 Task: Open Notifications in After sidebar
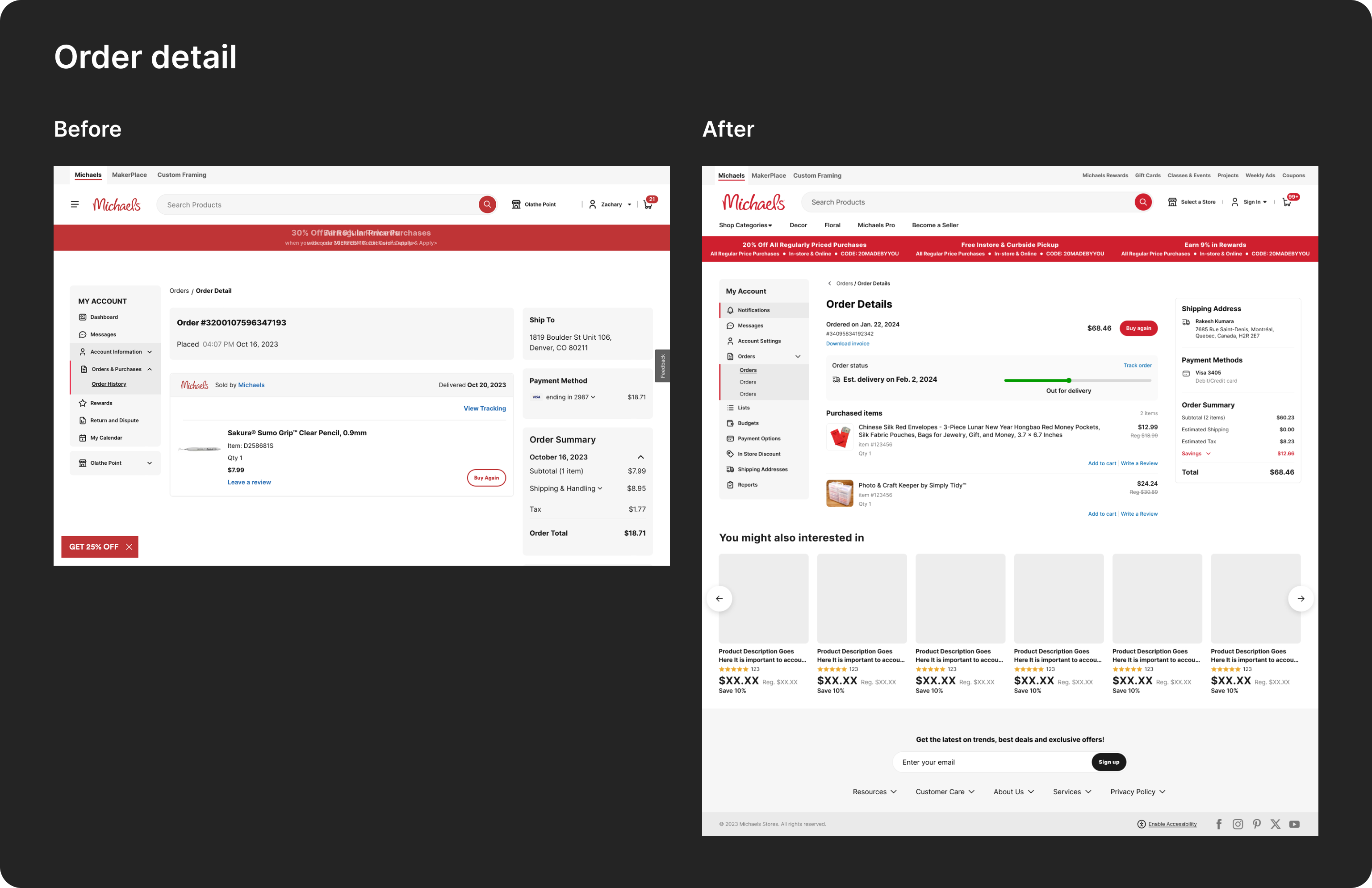tap(764, 310)
